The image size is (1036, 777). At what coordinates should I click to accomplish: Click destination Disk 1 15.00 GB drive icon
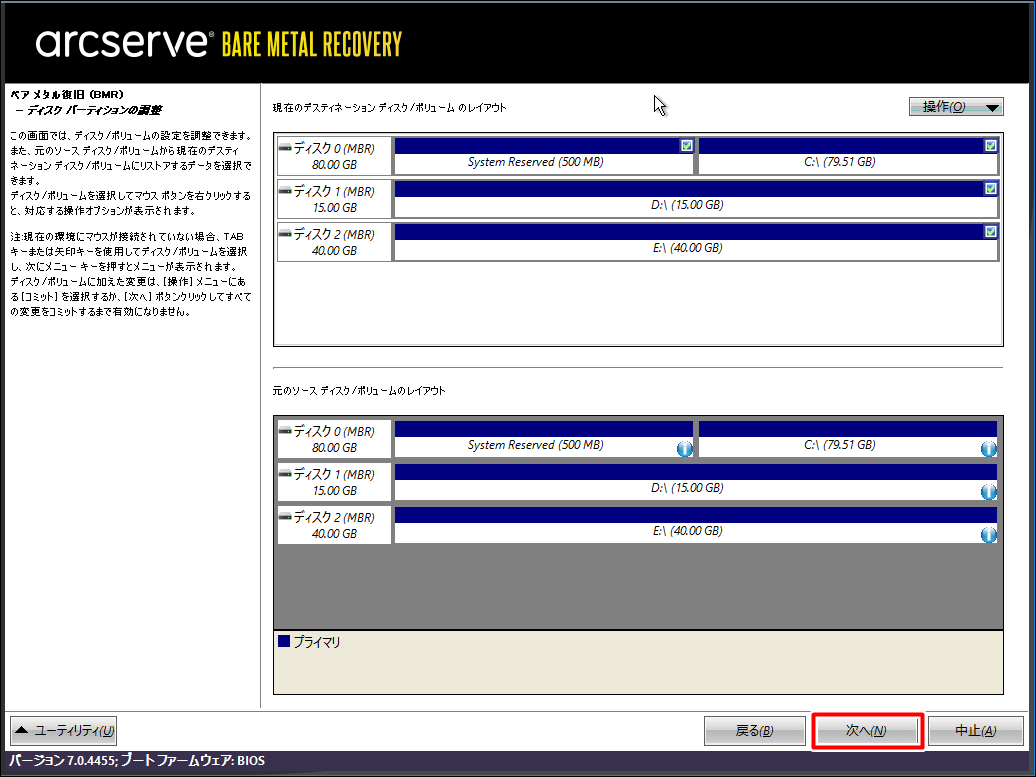coord(285,191)
